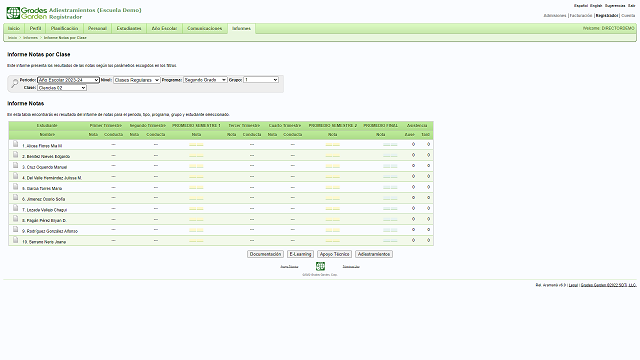The image size is (640, 360).
Task: Select the Estudiantes tab
Action: pyautogui.click(x=129, y=29)
